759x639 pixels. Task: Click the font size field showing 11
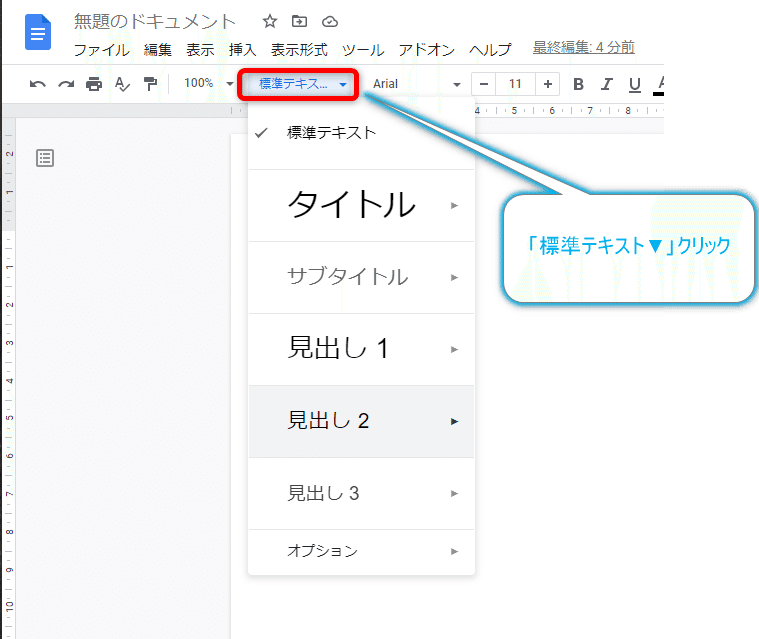point(515,84)
